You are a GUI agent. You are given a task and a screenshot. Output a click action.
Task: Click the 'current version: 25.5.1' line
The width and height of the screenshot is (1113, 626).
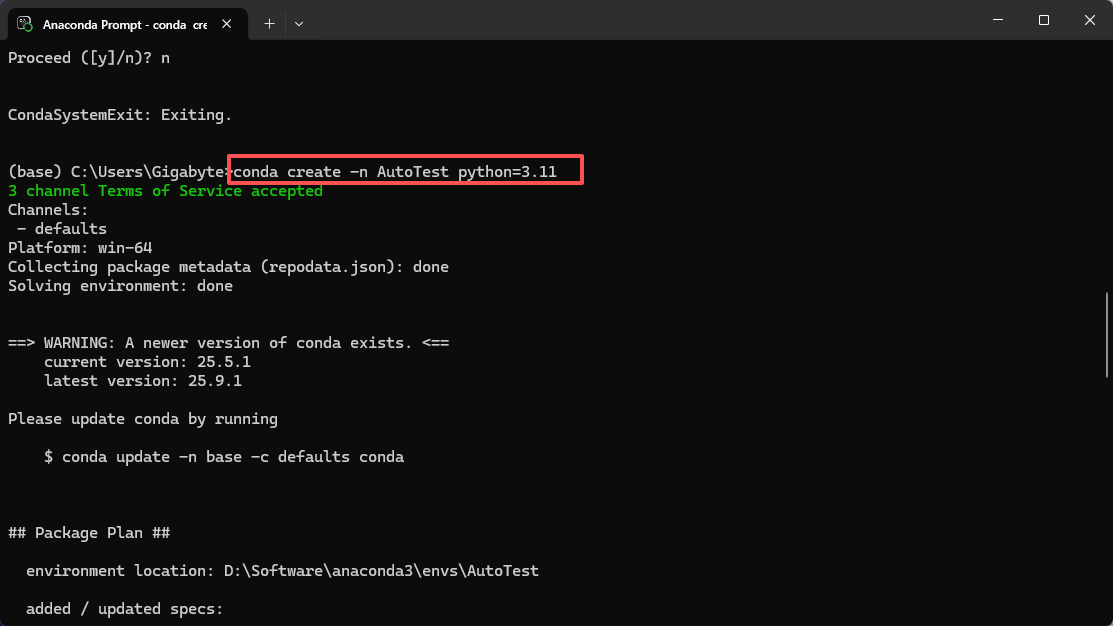(148, 362)
